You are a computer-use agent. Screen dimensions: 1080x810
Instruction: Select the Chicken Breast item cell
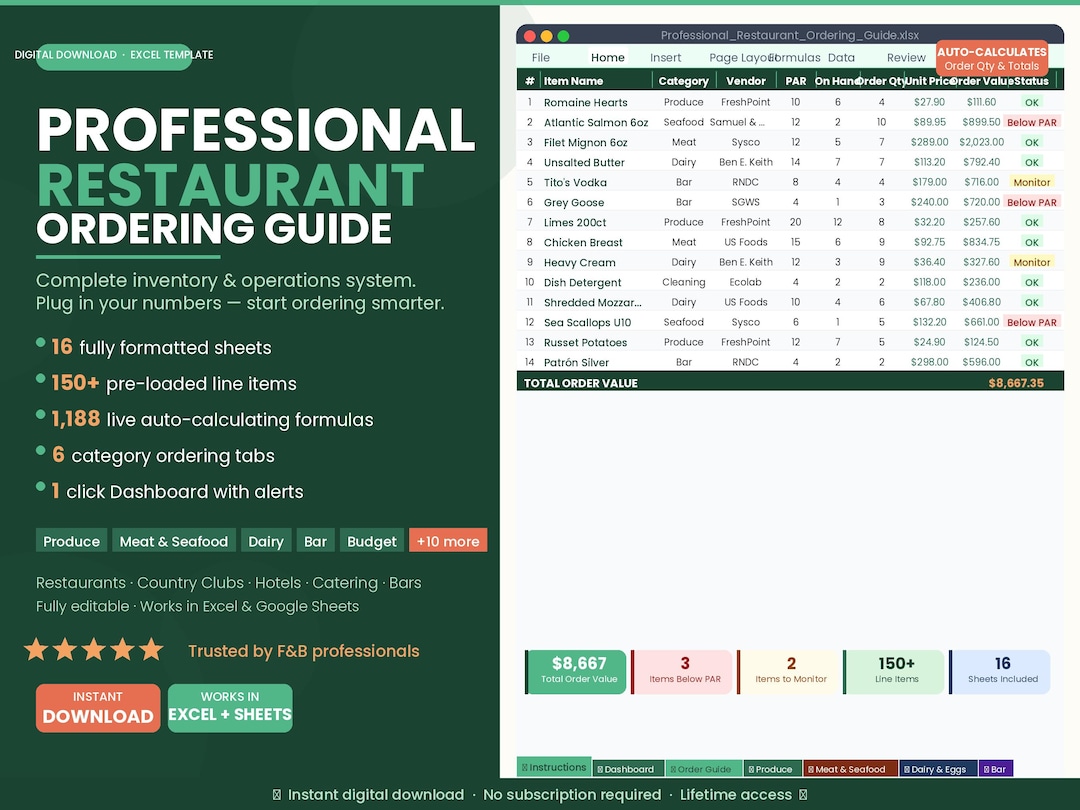[583, 242]
